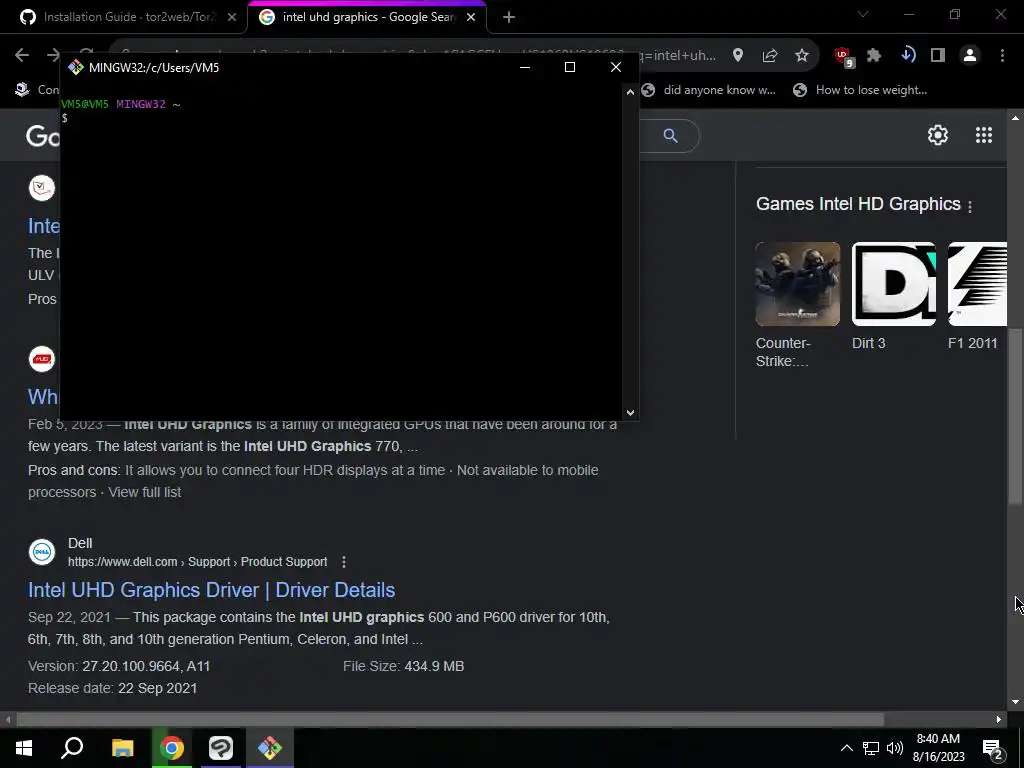Viewport: 1024px width, 768px height.
Task: Click the 'View full list' link
Action: click(145, 492)
